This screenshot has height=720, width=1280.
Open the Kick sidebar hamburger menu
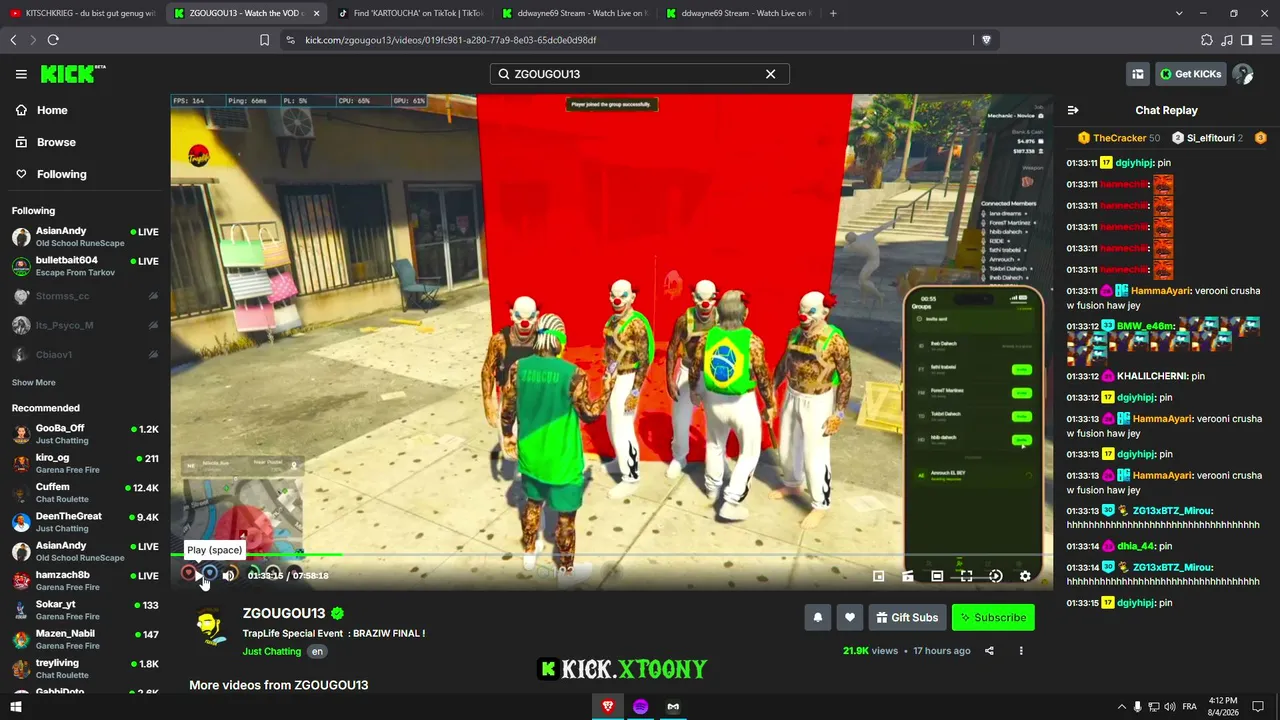click(x=21, y=74)
